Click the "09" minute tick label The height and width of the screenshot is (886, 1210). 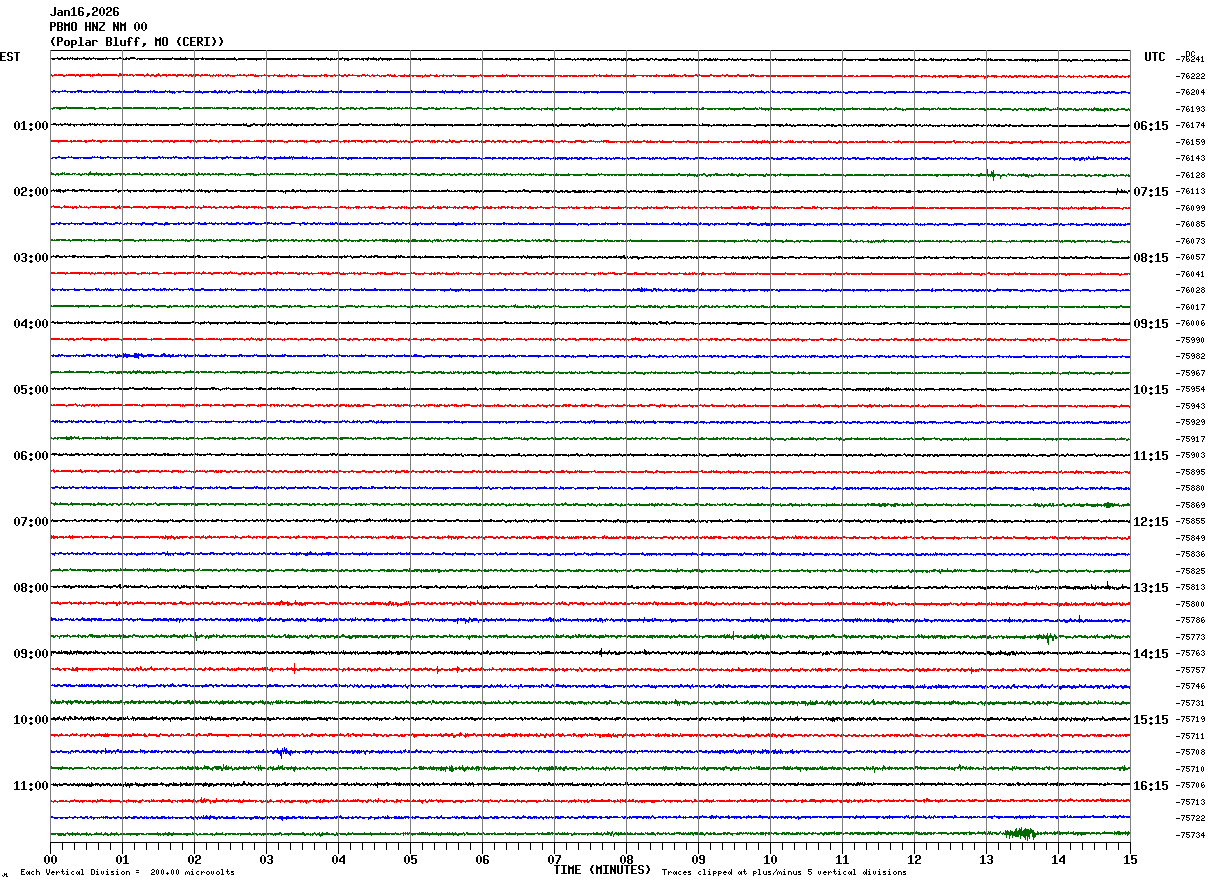(x=698, y=859)
